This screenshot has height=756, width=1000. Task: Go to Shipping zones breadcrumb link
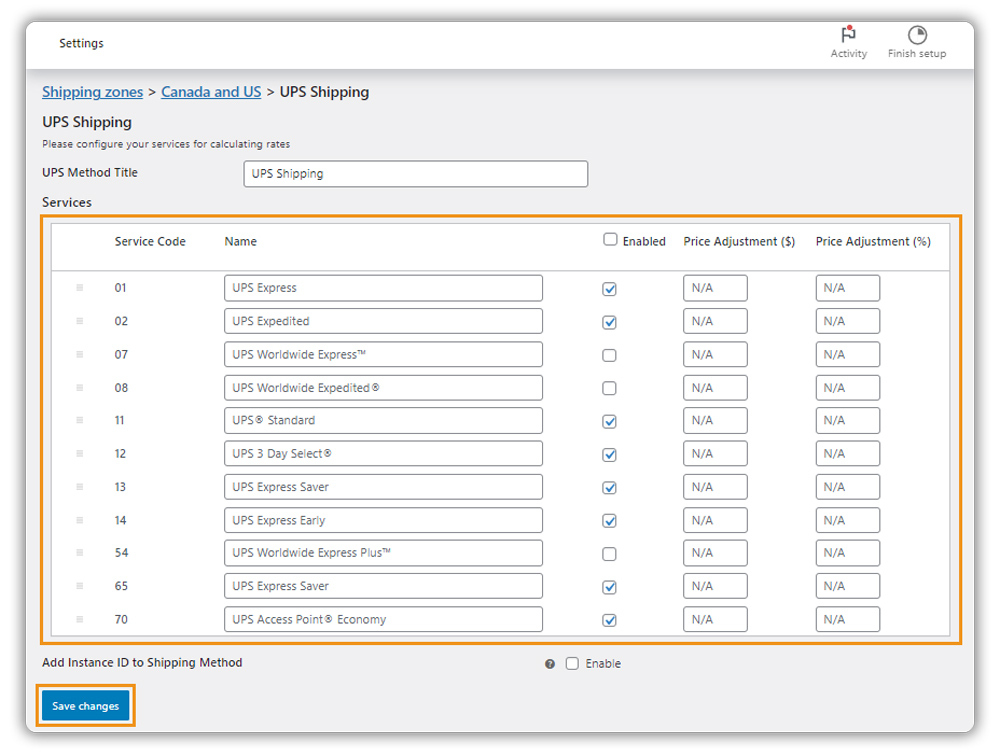pos(92,92)
